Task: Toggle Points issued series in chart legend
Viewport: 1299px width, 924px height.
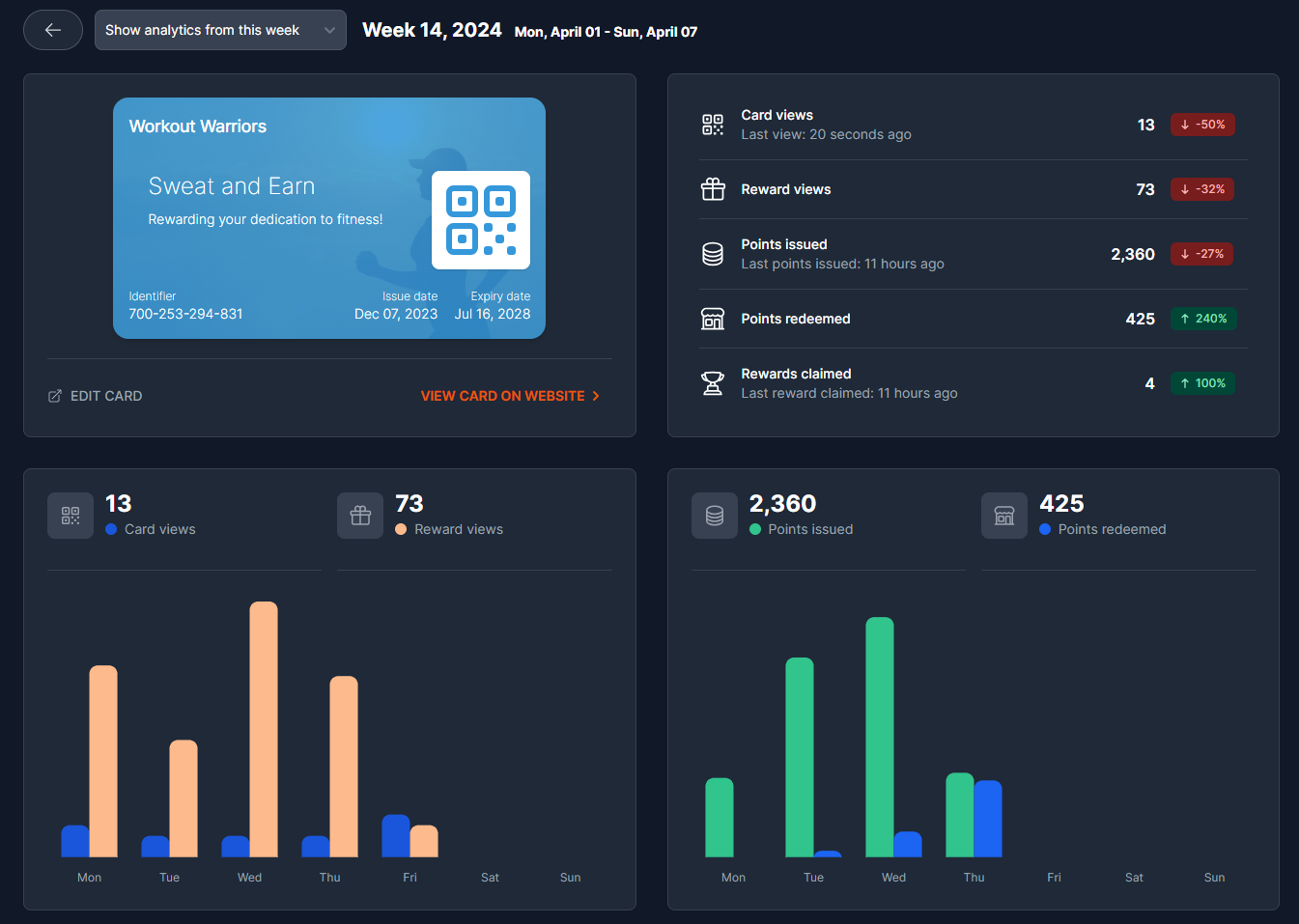Action: pyautogui.click(x=802, y=529)
